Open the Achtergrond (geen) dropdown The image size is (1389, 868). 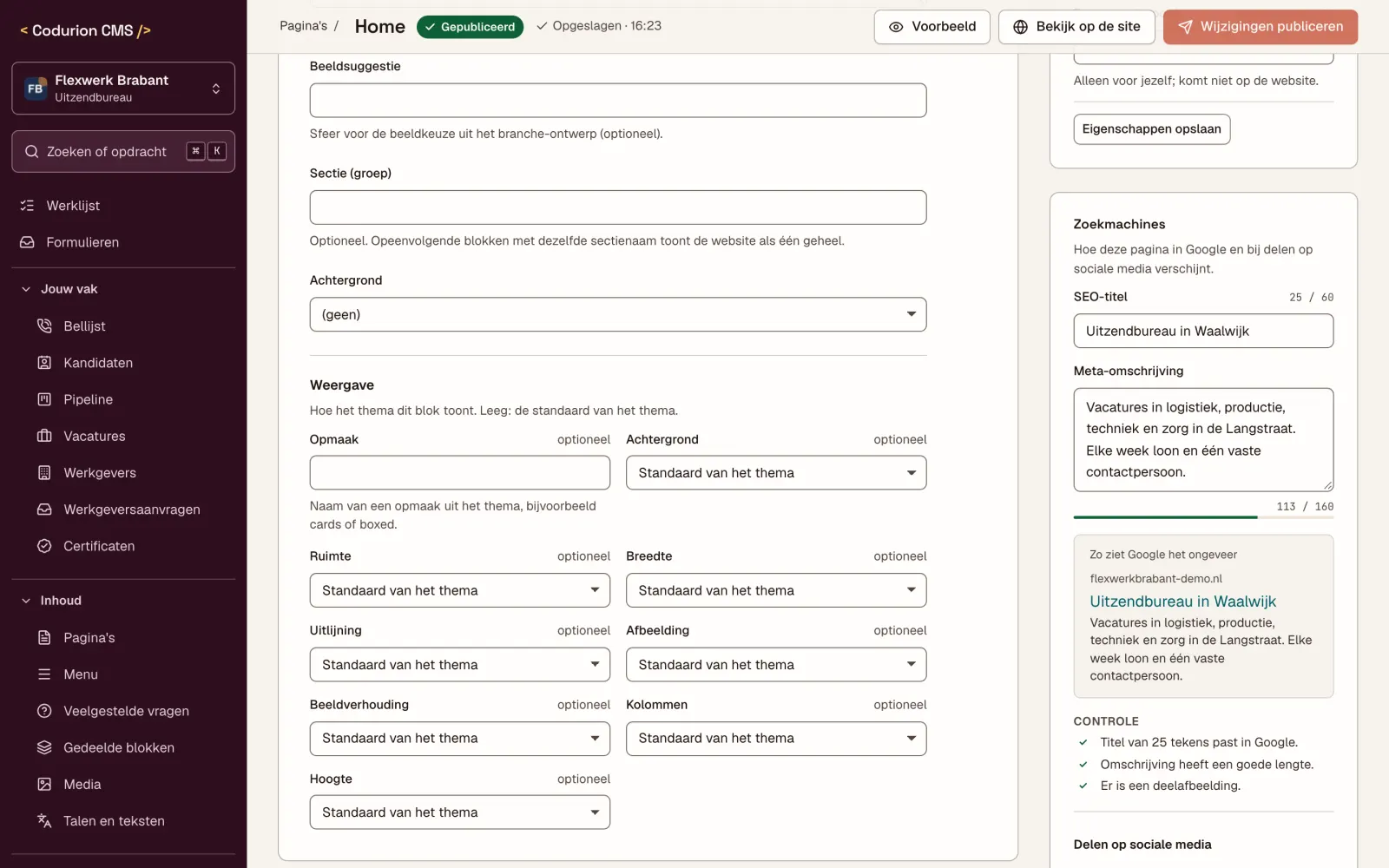(x=618, y=314)
